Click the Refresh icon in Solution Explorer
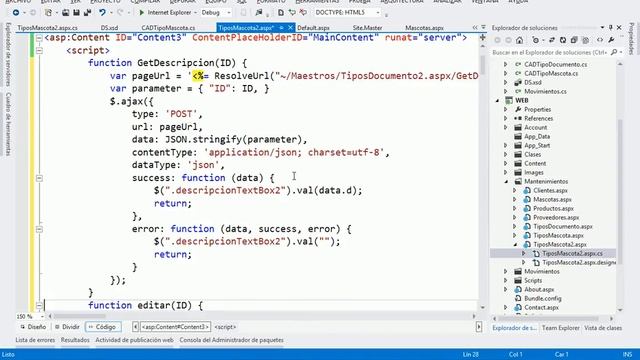The image size is (640, 360). coord(563,40)
